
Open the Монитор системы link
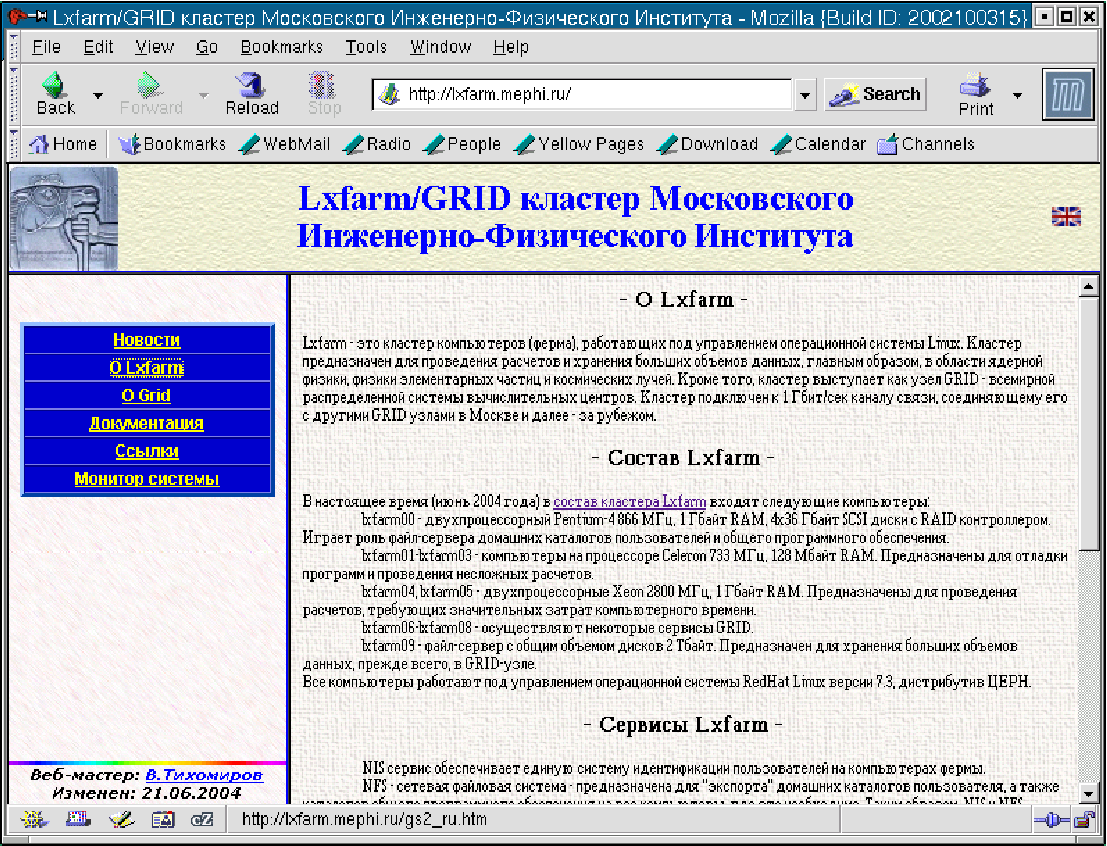147,479
